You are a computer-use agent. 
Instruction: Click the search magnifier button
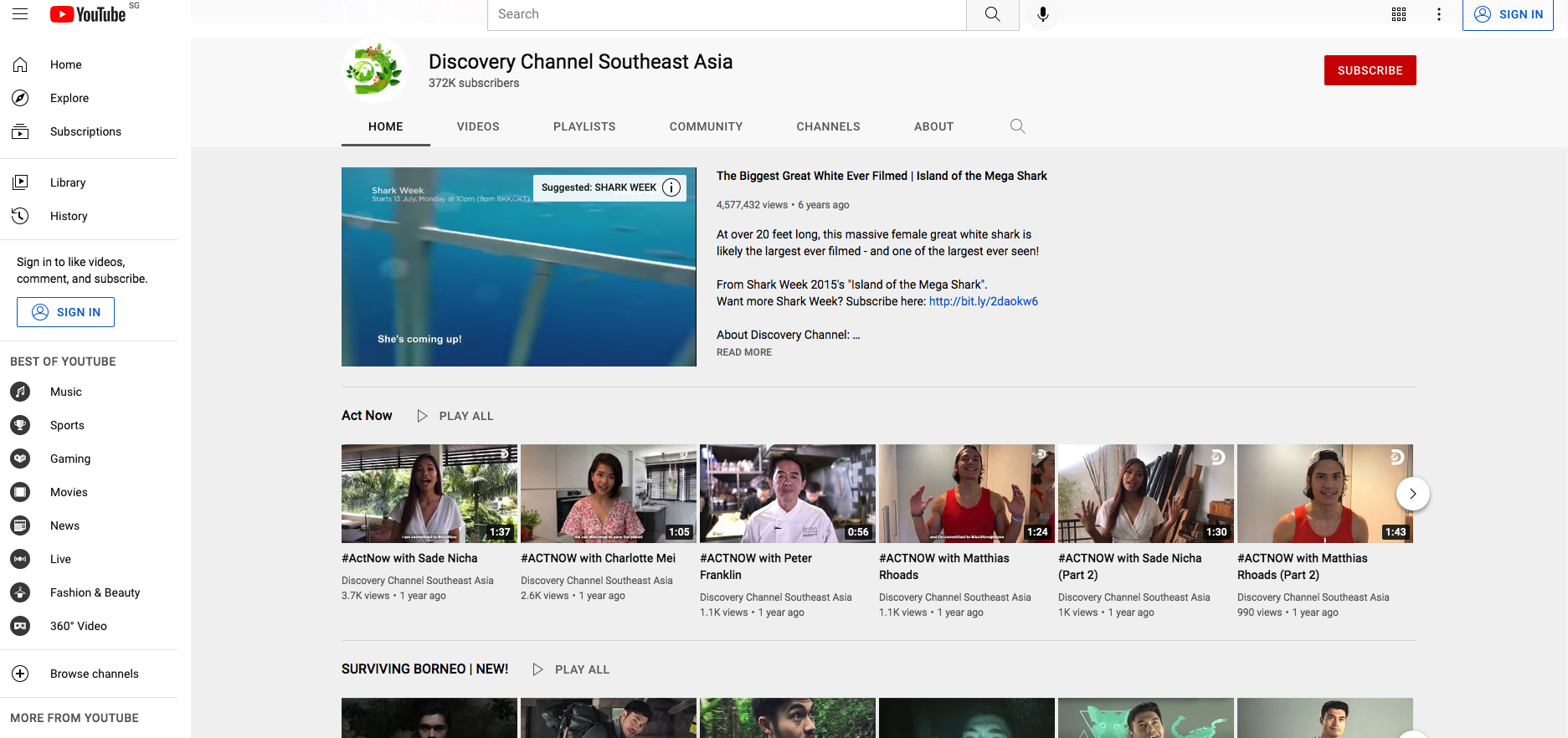coord(992,14)
